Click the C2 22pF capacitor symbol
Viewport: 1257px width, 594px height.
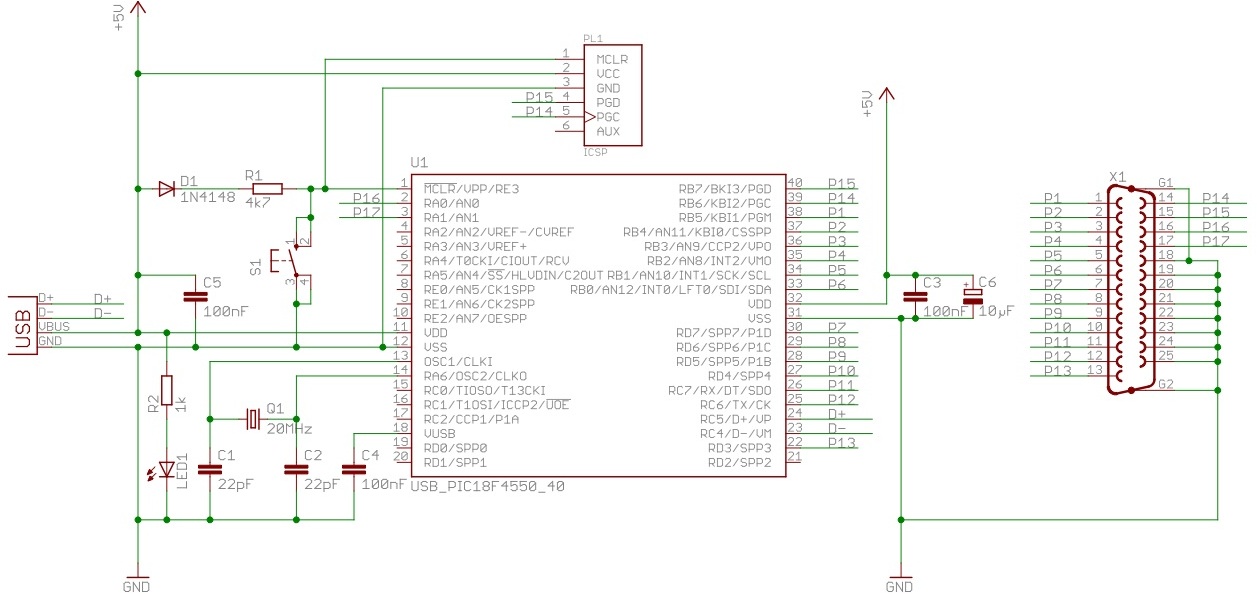296,468
